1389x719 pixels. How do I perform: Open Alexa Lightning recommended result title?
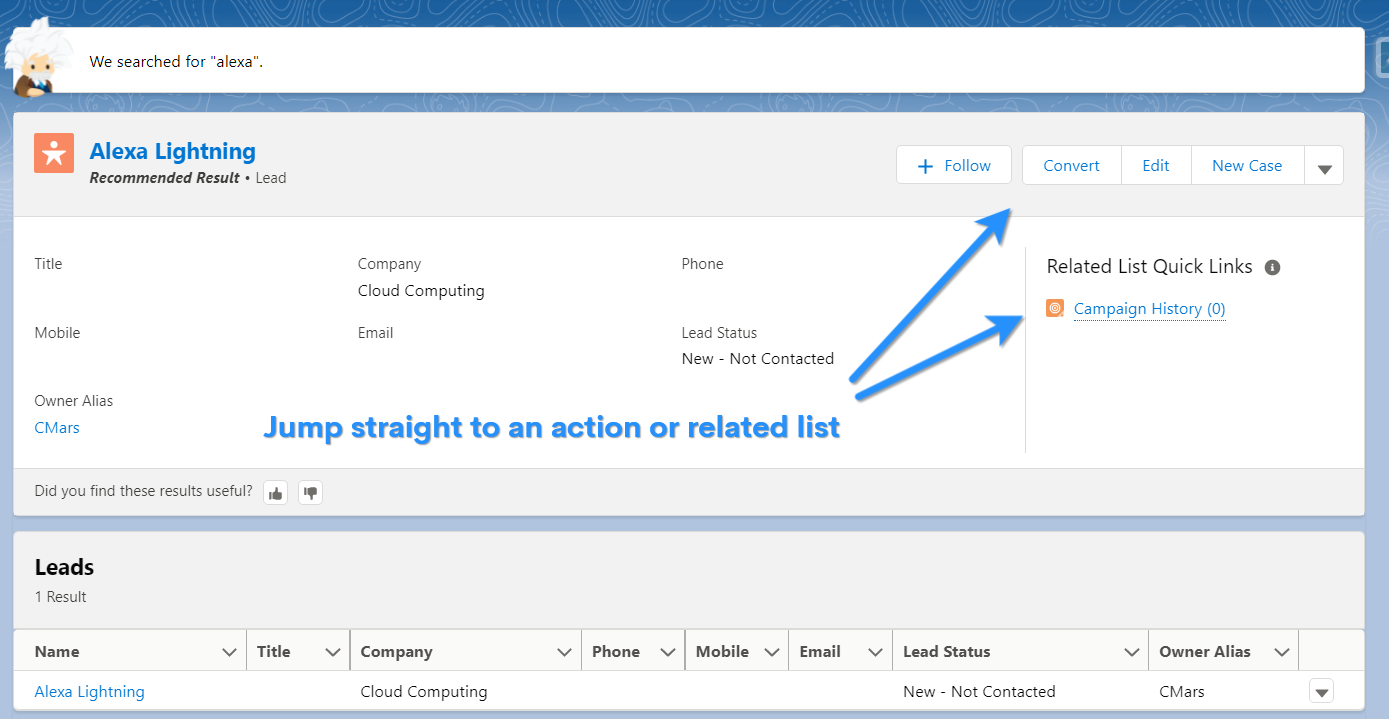click(x=172, y=151)
